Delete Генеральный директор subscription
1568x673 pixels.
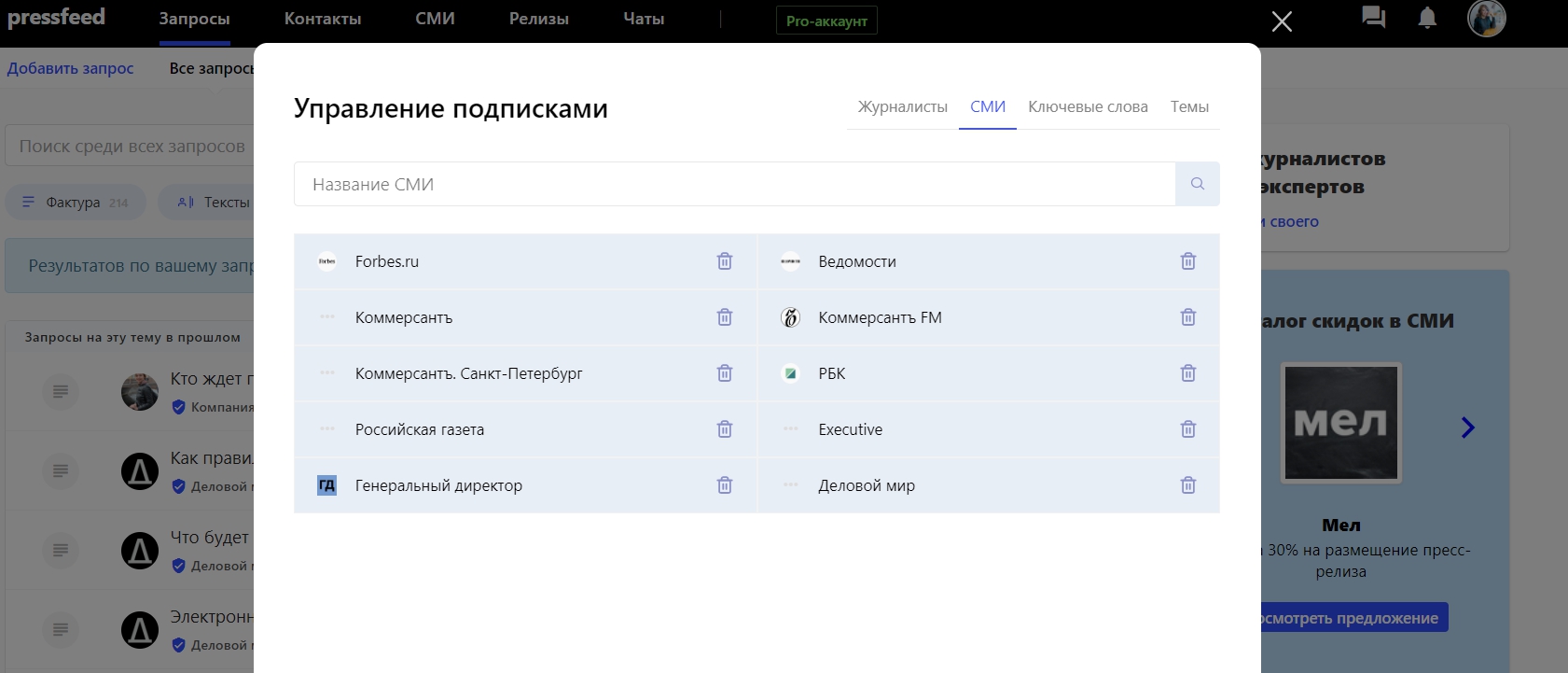(724, 485)
